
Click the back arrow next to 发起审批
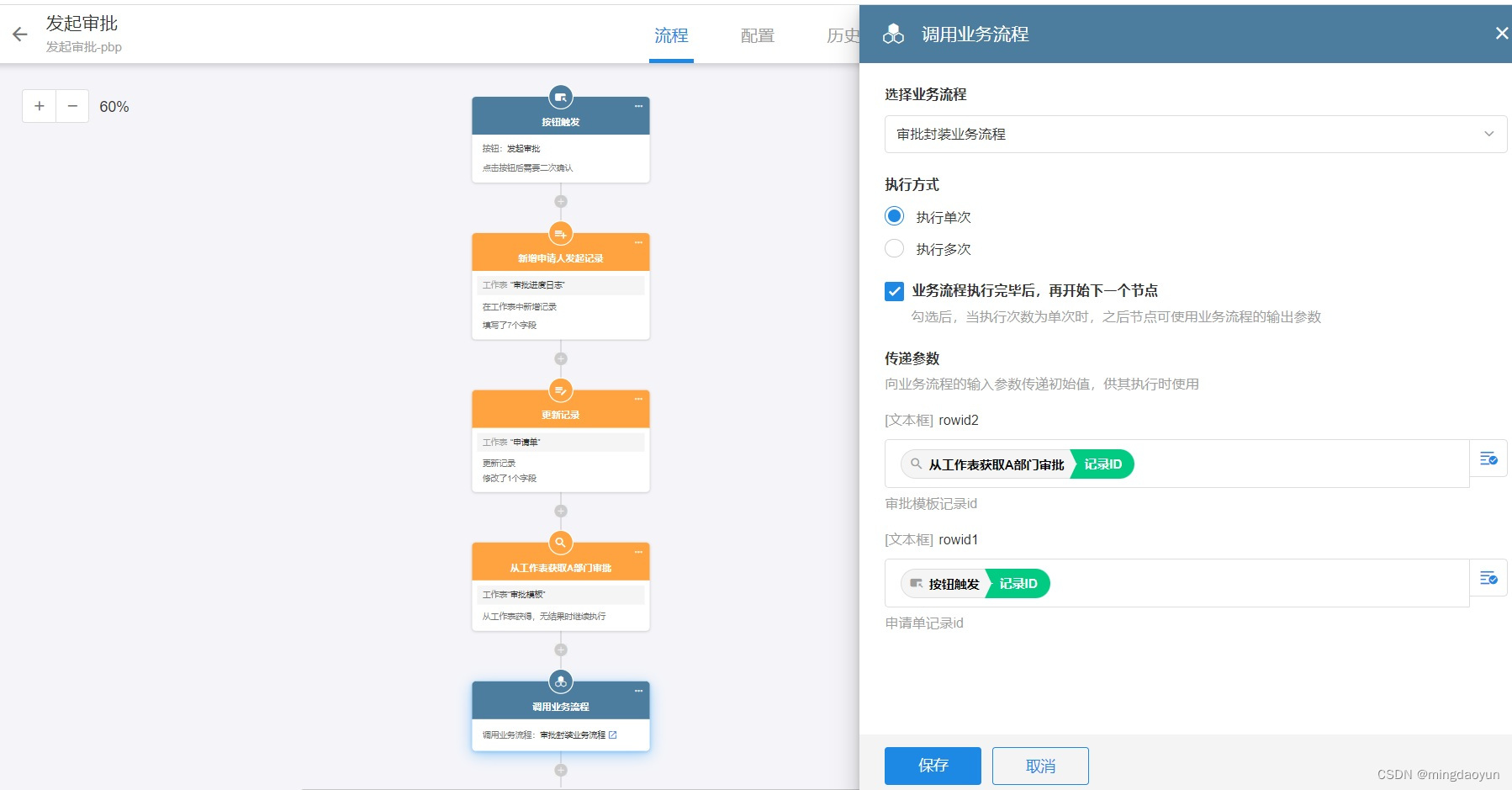[19, 34]
